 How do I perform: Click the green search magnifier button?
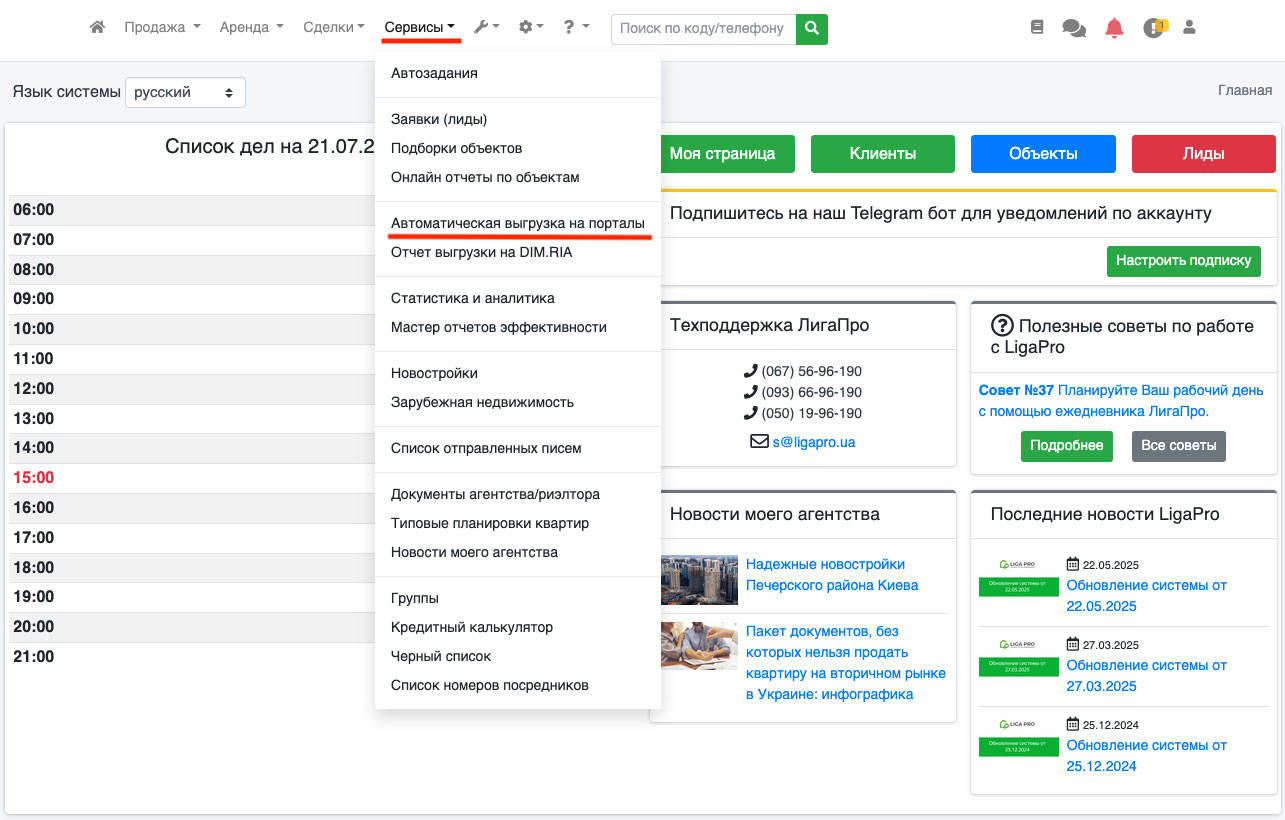point(812,28)
